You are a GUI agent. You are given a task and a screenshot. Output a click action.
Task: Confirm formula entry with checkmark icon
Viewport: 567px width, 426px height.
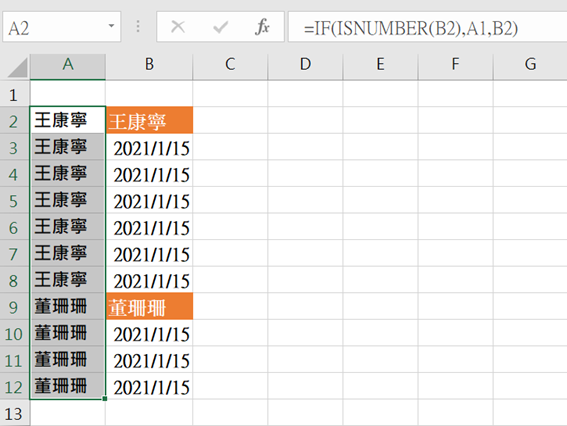click(x=220, y=27)
